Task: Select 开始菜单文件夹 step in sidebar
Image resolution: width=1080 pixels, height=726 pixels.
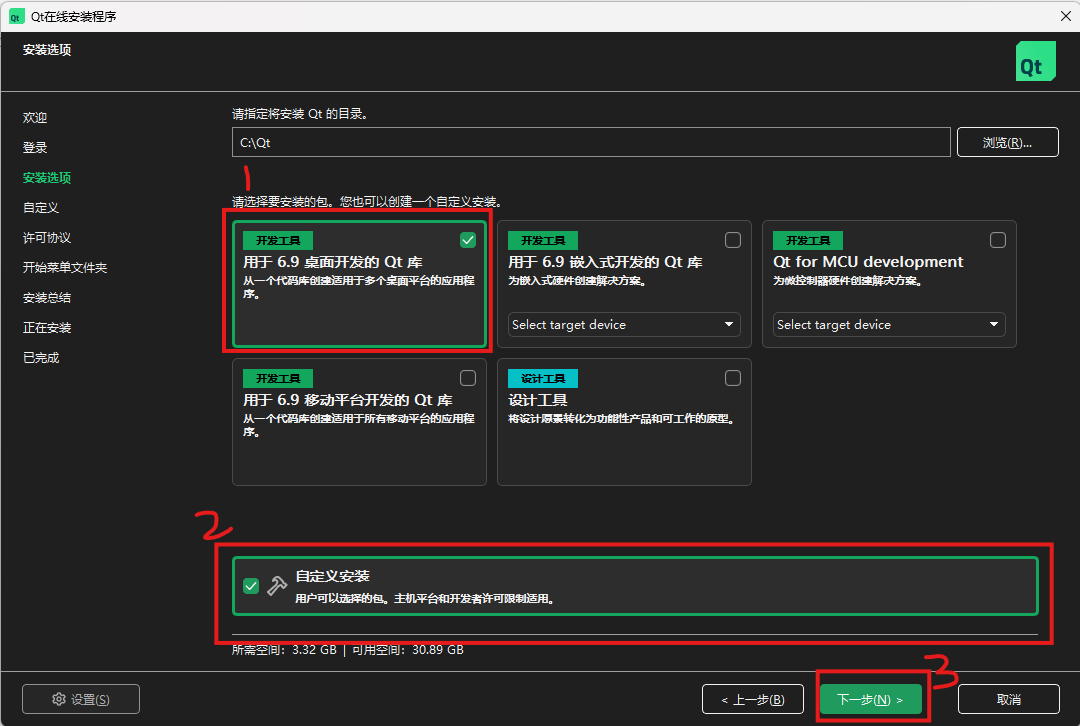Action: 65,267
